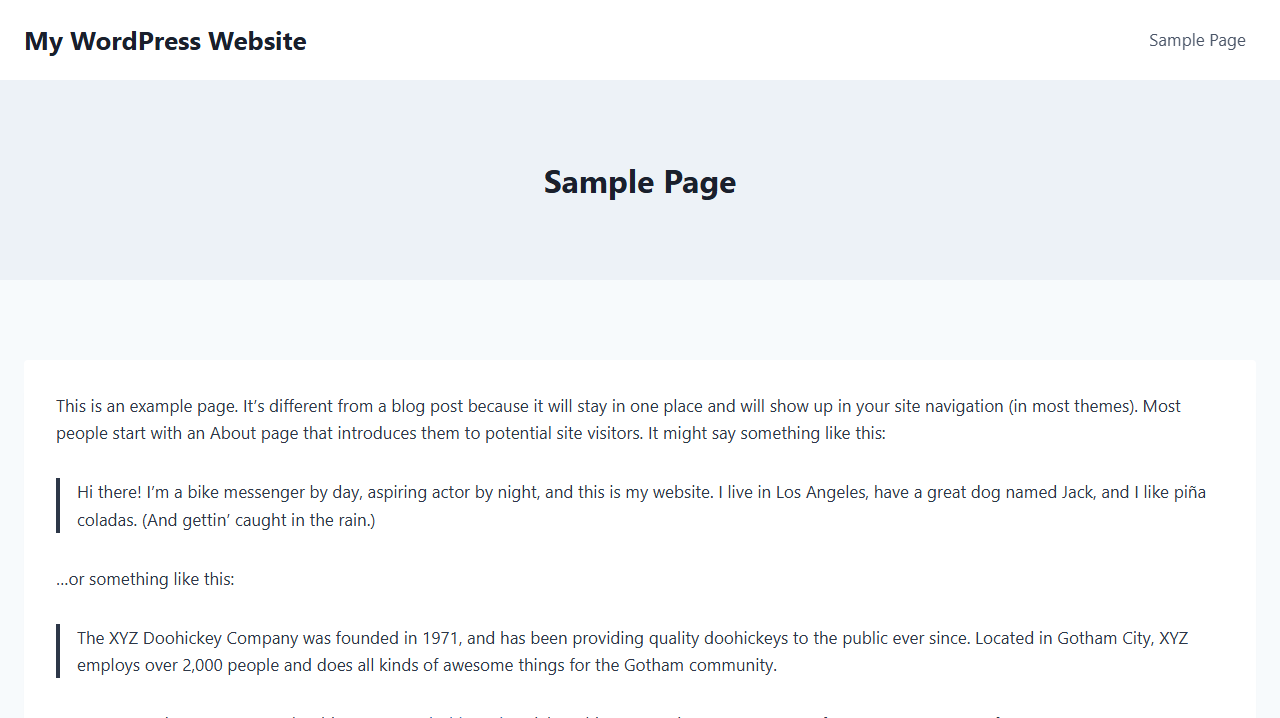Image resolution: width=1280 pixels, height=718 pixels.
Task: Click the white content card background
Action: coord(640,380)
